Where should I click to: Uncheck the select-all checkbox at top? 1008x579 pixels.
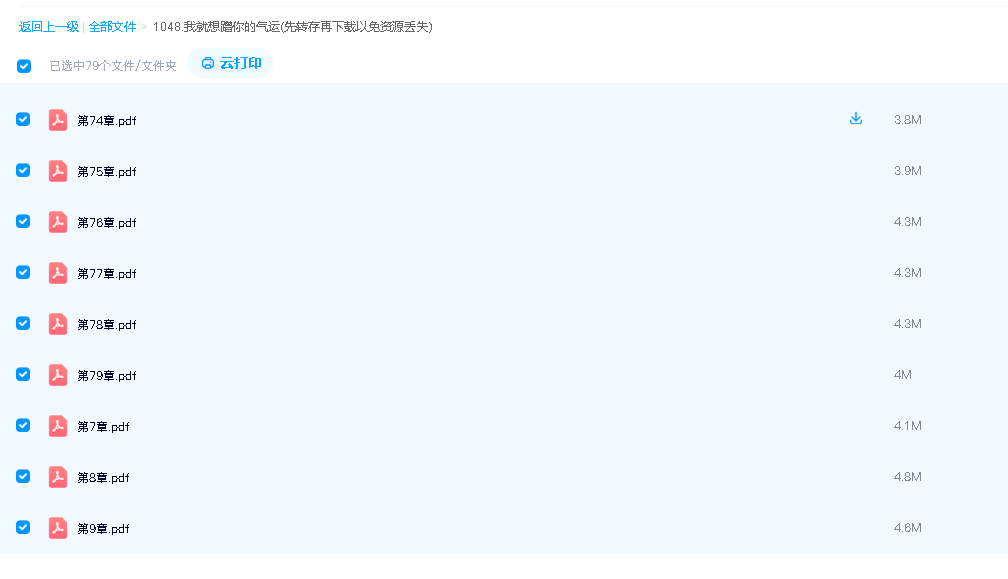tap(24, 66)
